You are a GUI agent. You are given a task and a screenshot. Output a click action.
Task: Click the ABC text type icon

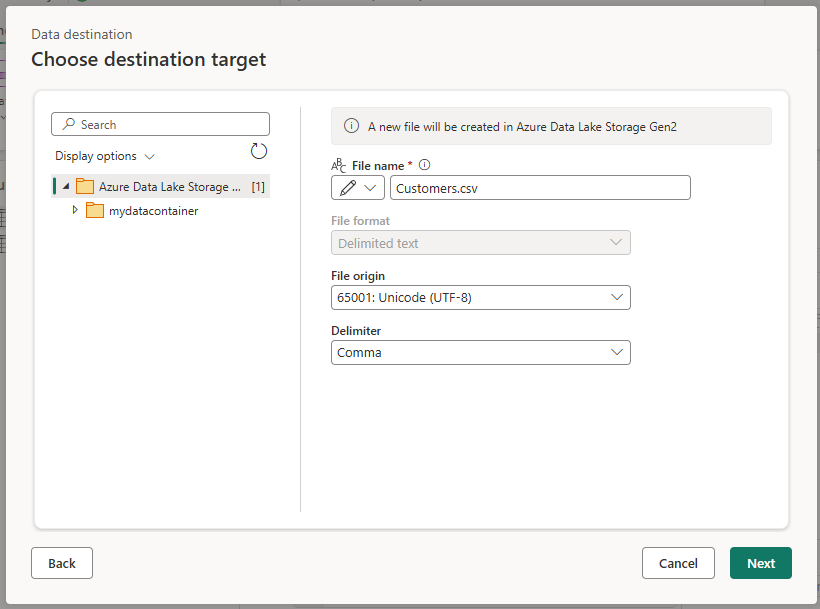click(338, 165)
